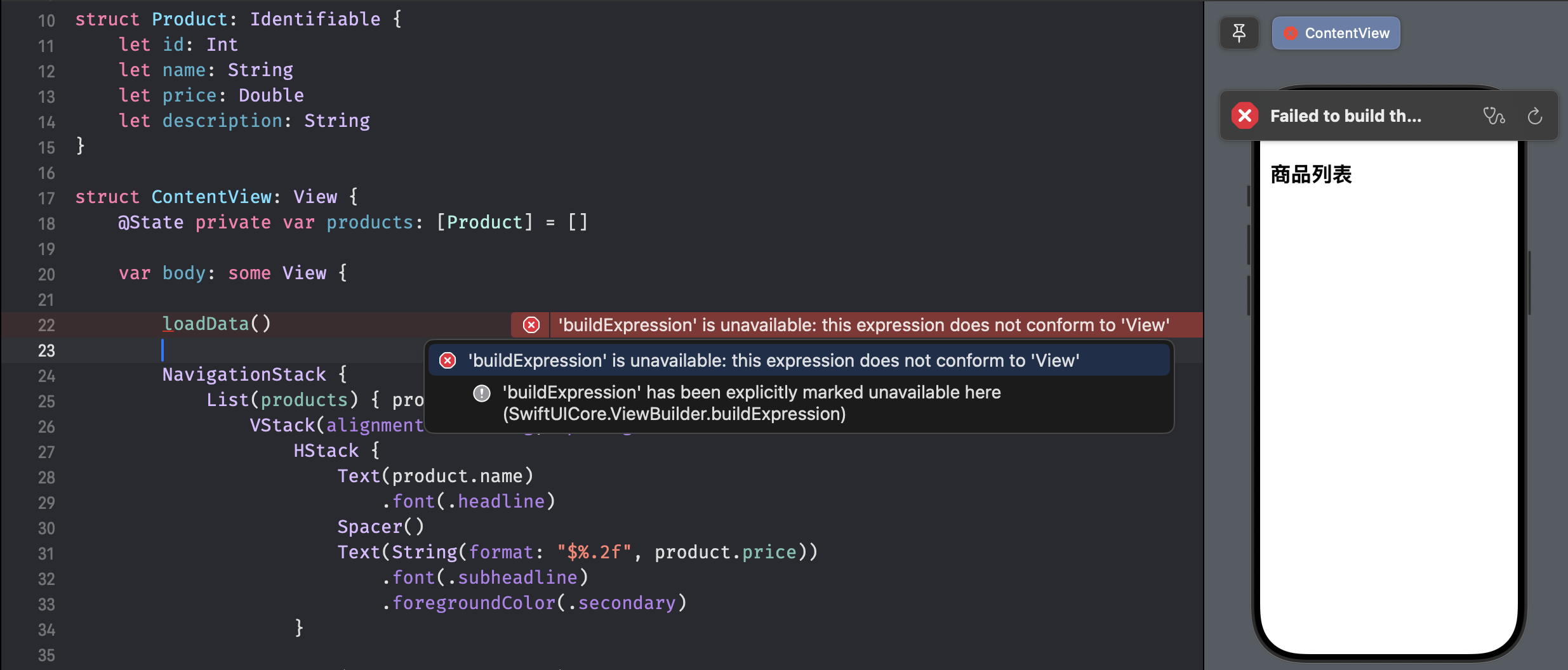The image size is (1568, 670).
Task: Click line number 17 in the gutter
Action: click(x=46, y=198)
